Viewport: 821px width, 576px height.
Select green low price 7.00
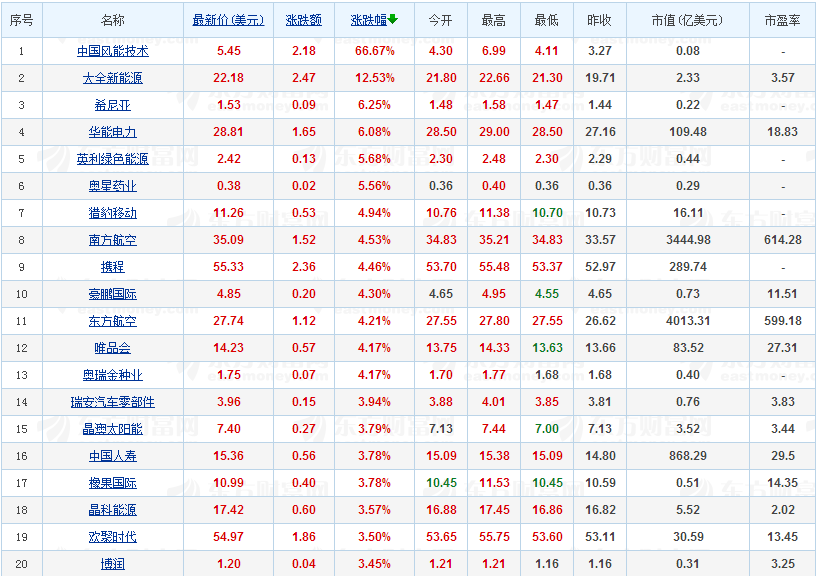tap(547, 429)
